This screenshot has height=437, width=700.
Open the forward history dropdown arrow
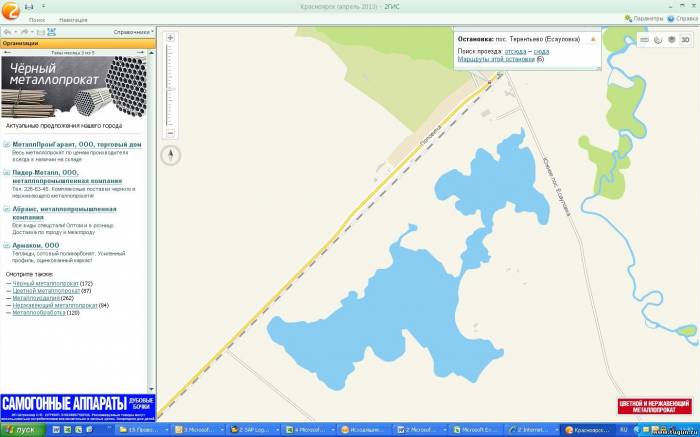point(32,32)
